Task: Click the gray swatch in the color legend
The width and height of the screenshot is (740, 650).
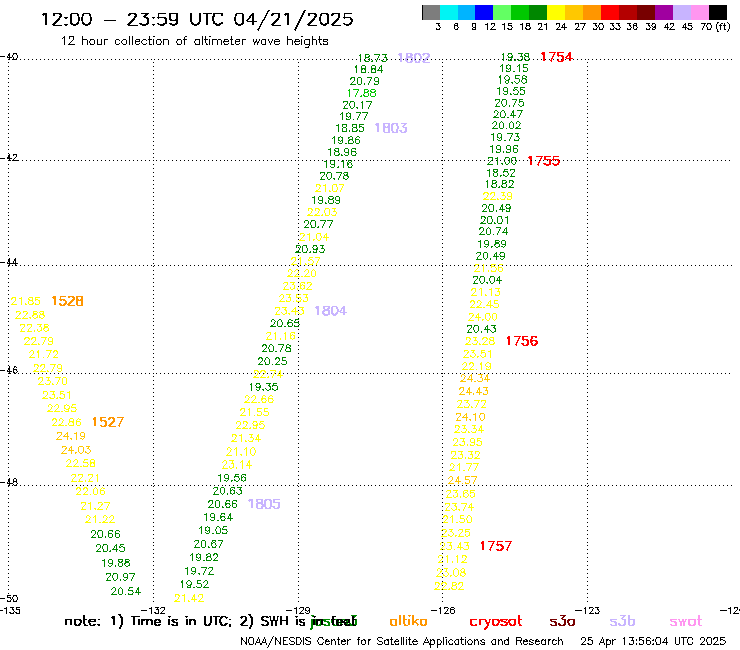Action: coord(431,12)
